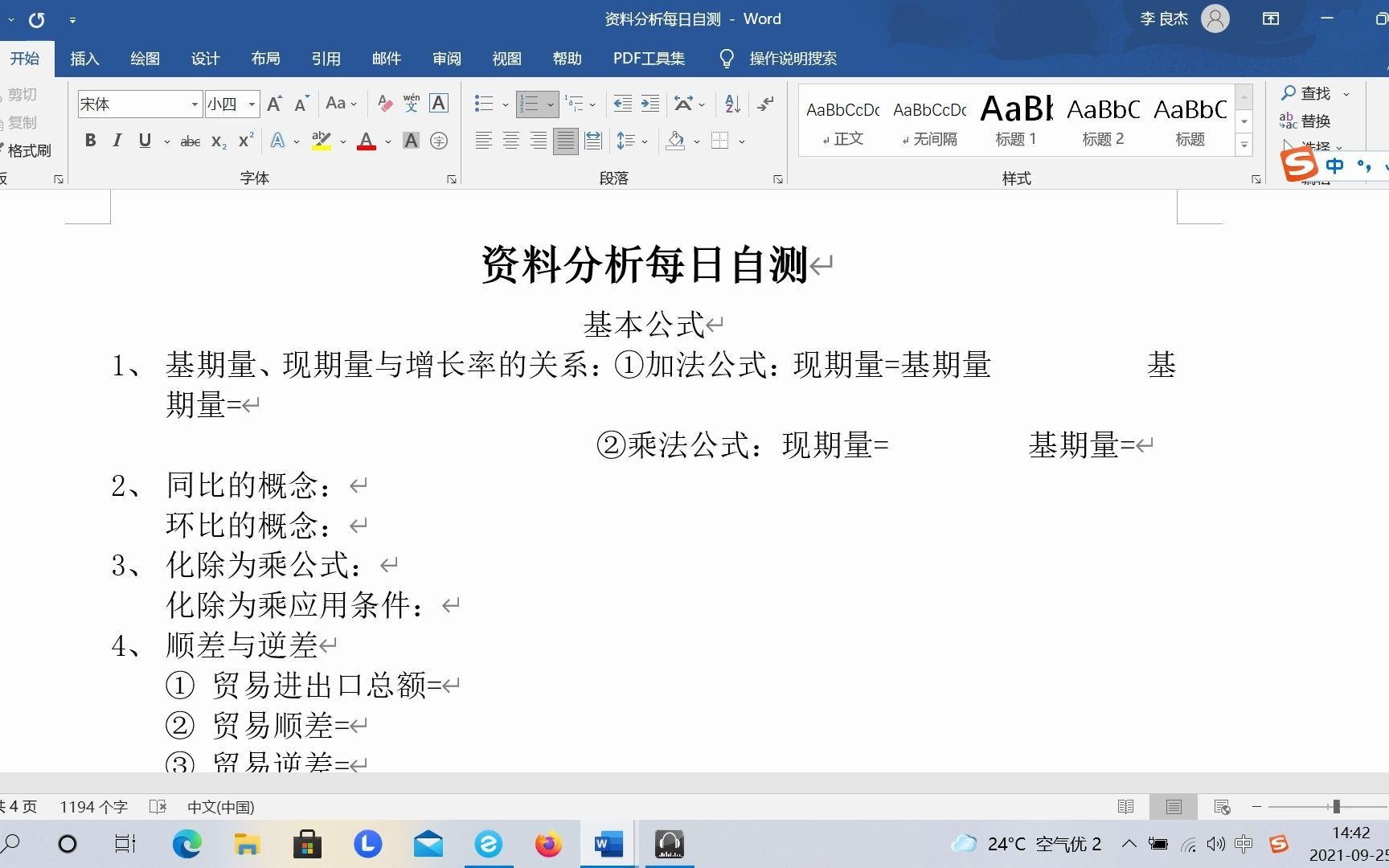Expand the styles gallery more button
The width and height of the screenshot is (1389, 868).
point(1244,145)
